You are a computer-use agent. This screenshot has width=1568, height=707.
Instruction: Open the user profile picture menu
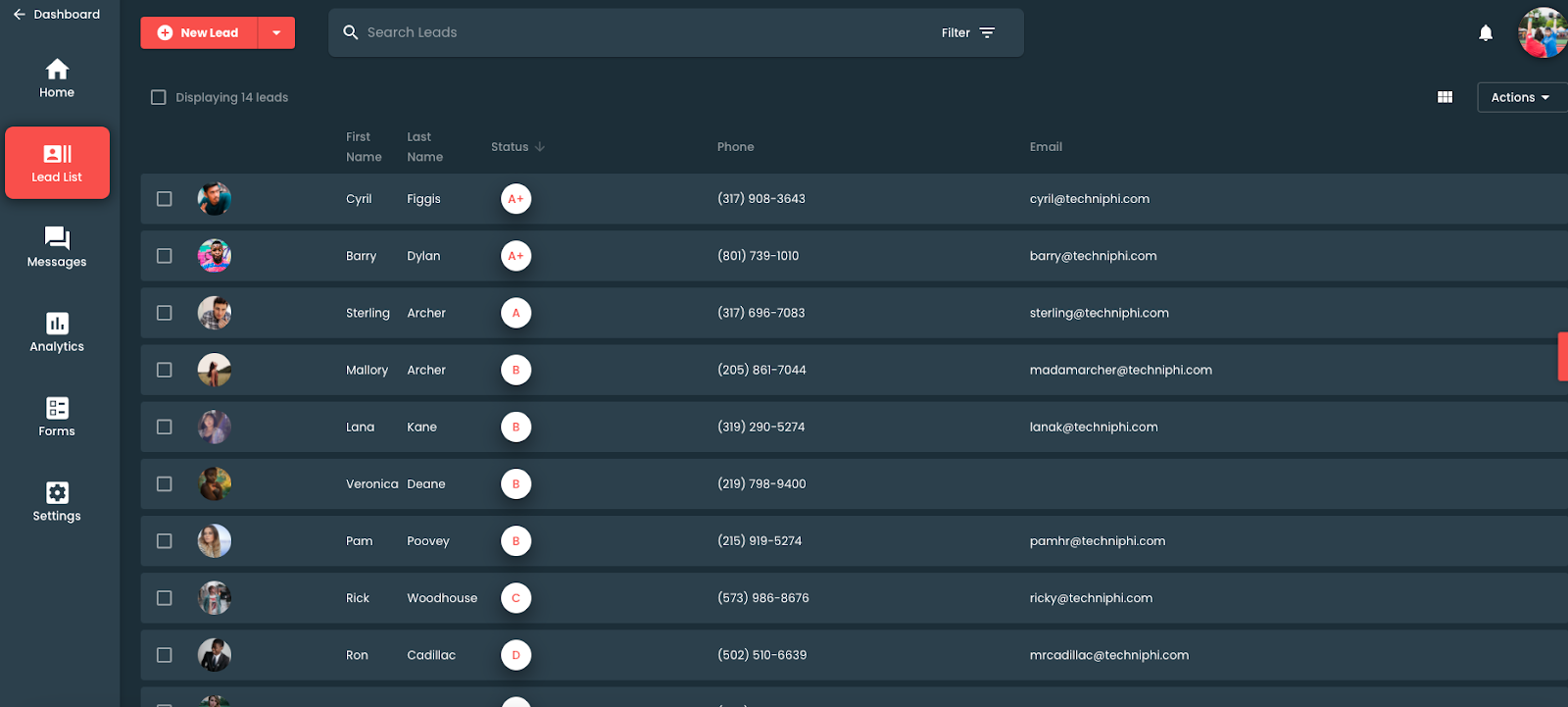(x=1543, y=33)
